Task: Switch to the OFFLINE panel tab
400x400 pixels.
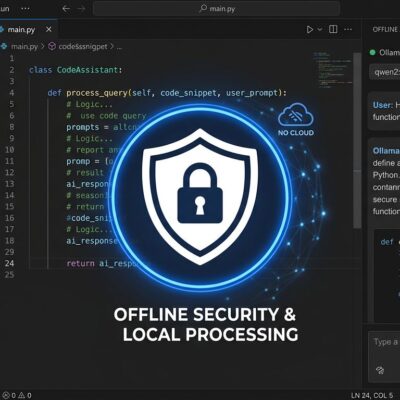Action: click(x=385, y=29)
